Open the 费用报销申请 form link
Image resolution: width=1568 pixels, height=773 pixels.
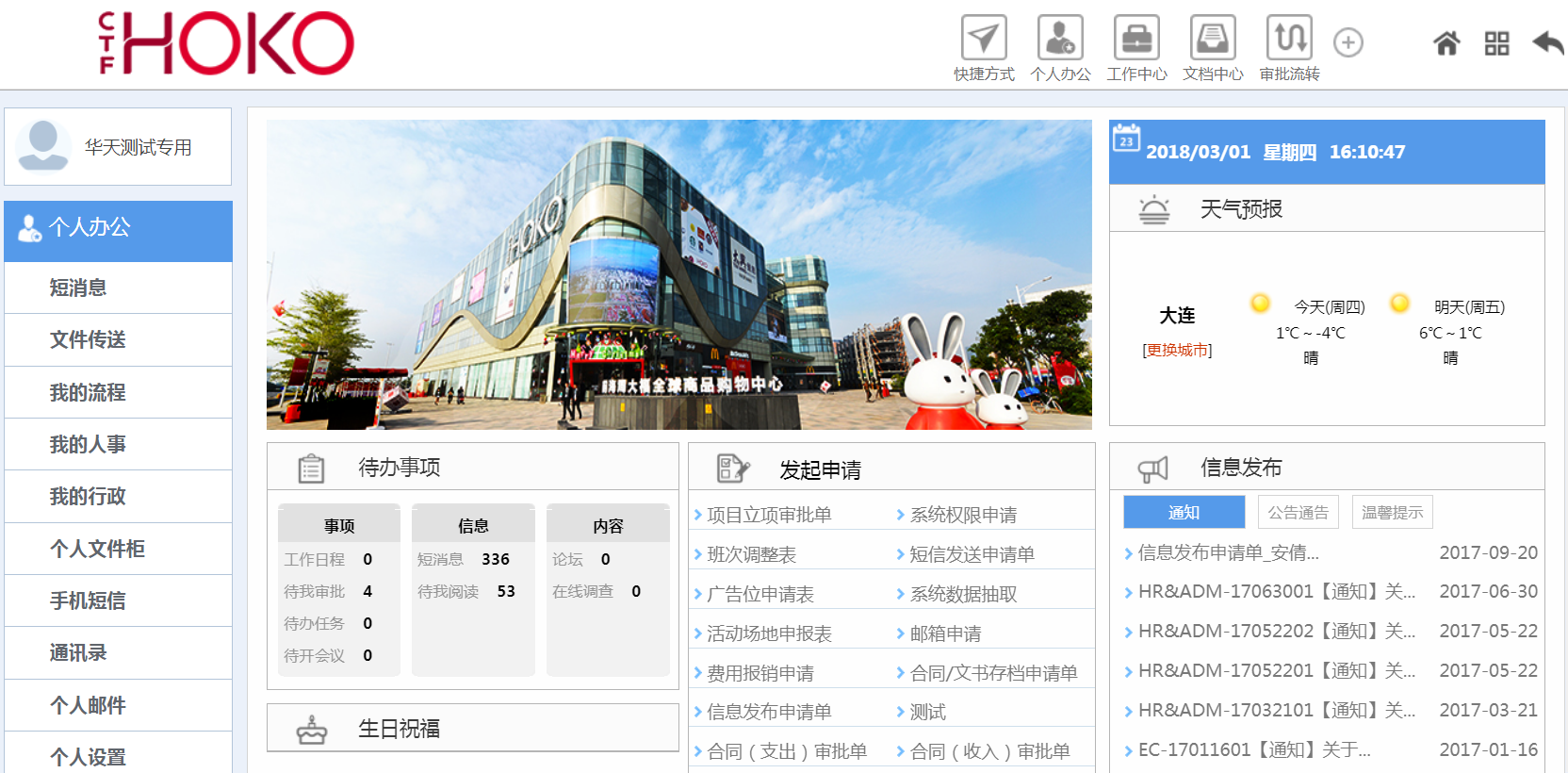[x=760, y=673]
